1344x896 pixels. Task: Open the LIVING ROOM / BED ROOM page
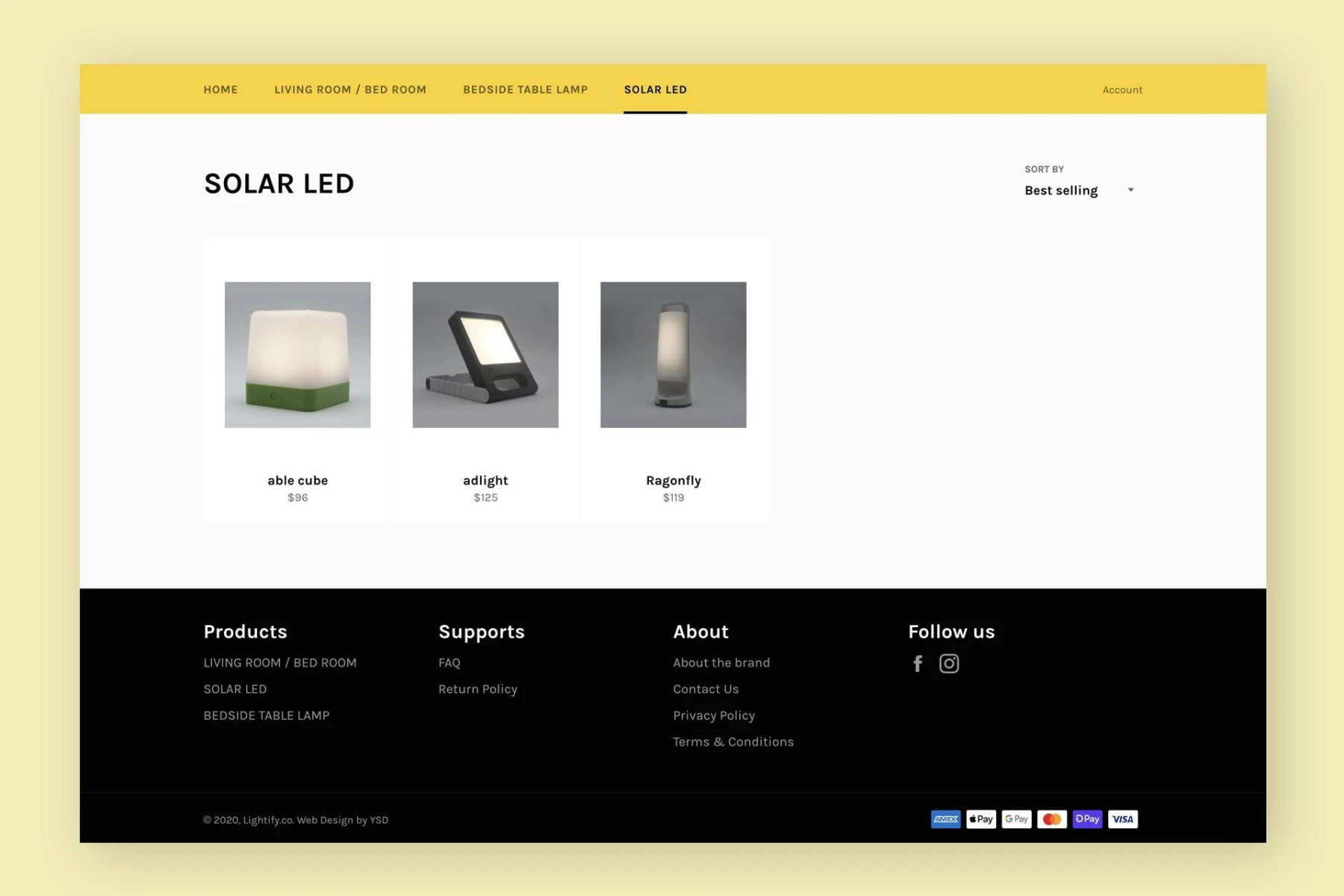350,90
